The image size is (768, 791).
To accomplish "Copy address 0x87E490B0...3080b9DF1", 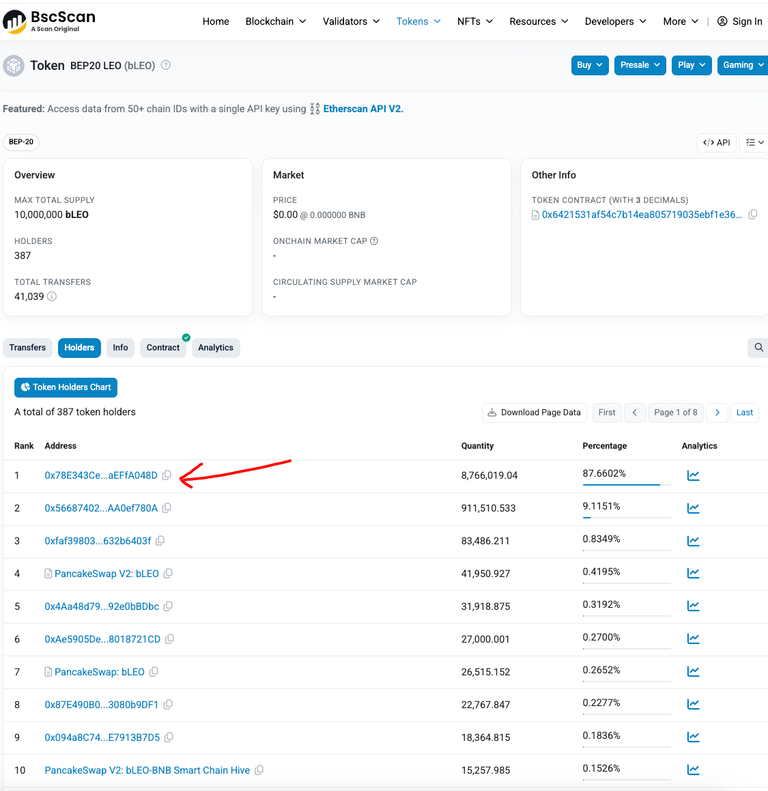I will (x=168, y=705).
